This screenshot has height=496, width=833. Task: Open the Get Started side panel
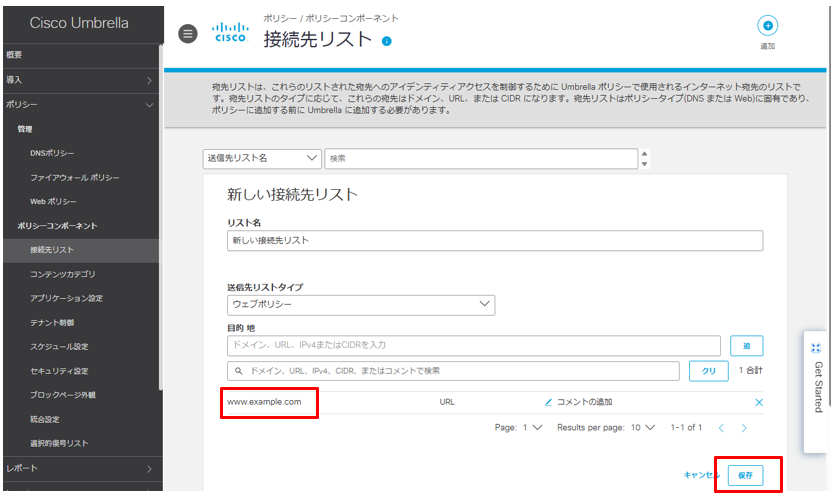(x=817, y=391)
